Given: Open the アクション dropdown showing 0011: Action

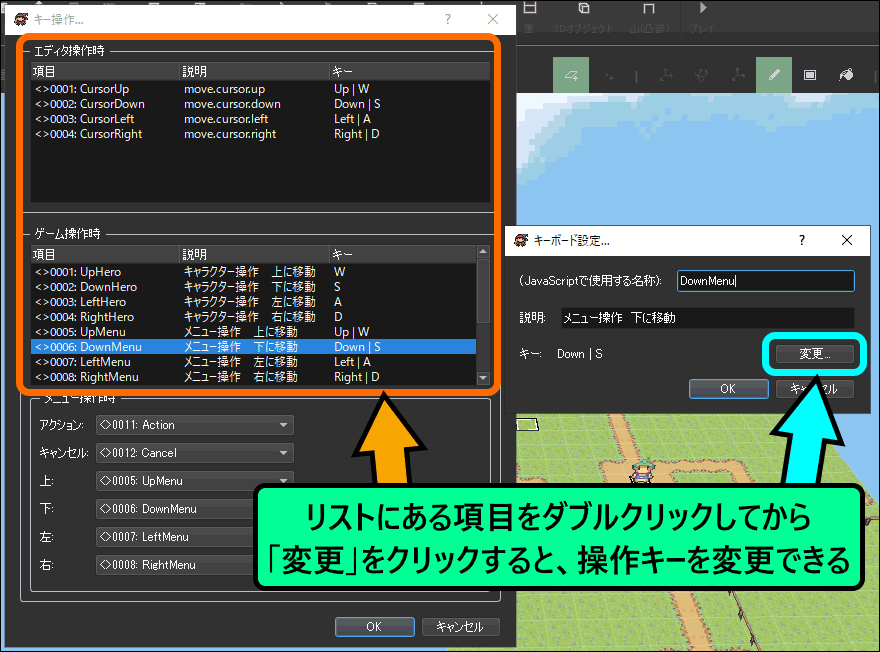Looking at the screenshot, I should (194, 425).
